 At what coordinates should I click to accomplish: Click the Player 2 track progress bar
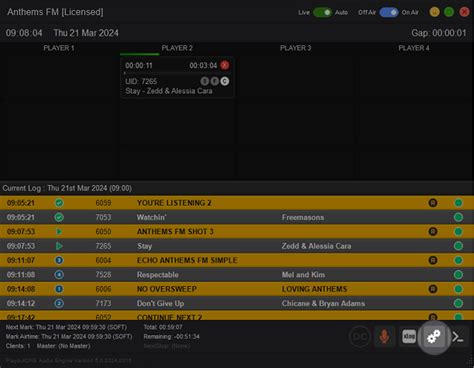click(x=177, y=72)
